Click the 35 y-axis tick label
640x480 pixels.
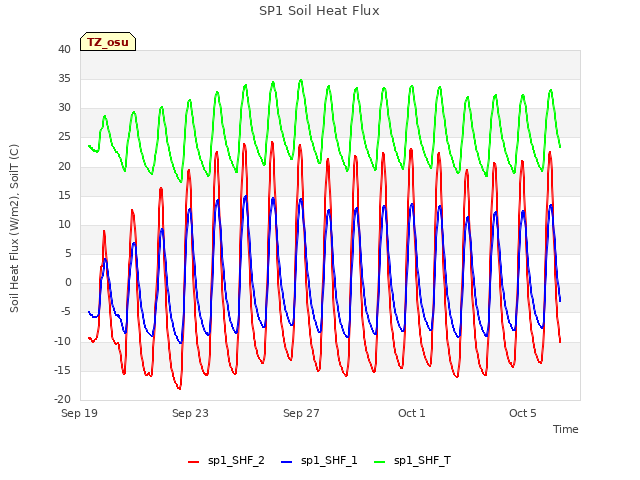point(64,78)
